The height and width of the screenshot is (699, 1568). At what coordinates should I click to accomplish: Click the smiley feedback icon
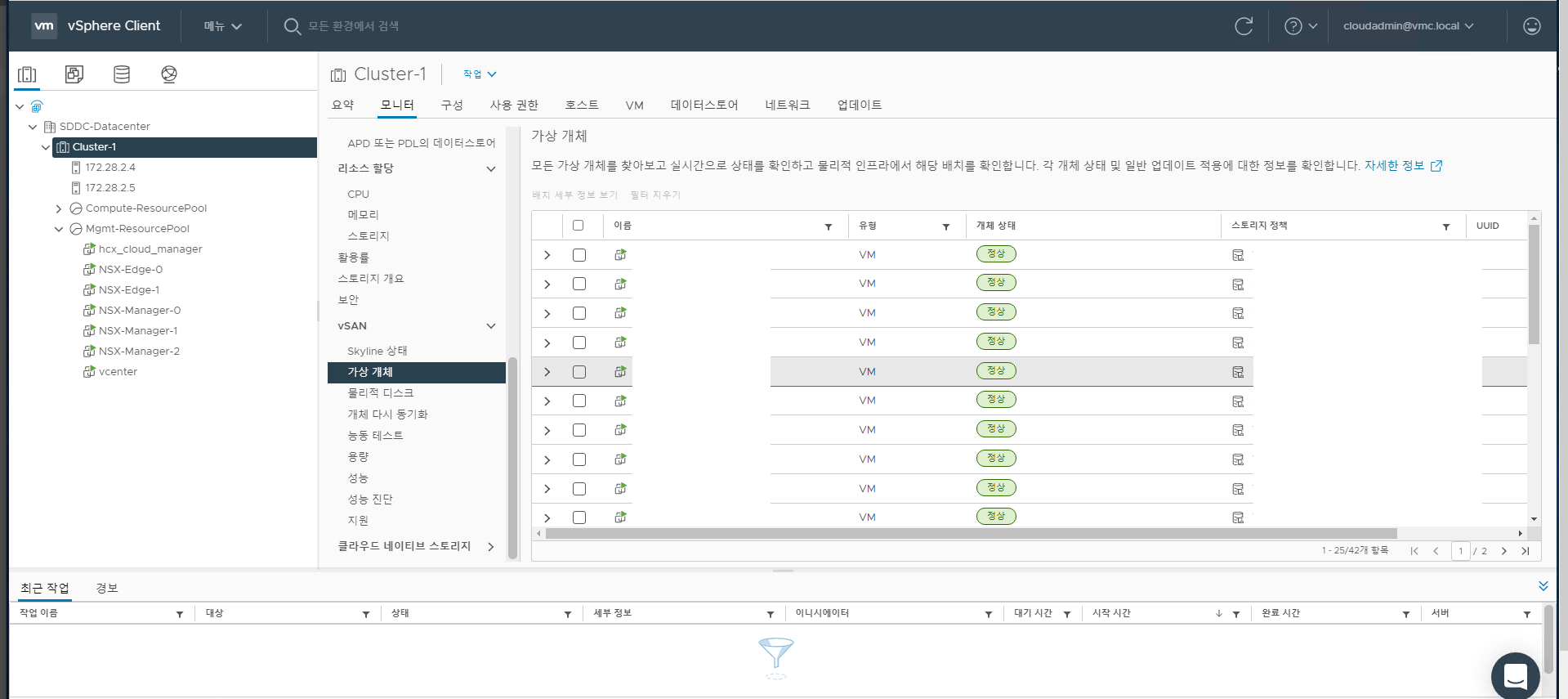[1532, 26]
